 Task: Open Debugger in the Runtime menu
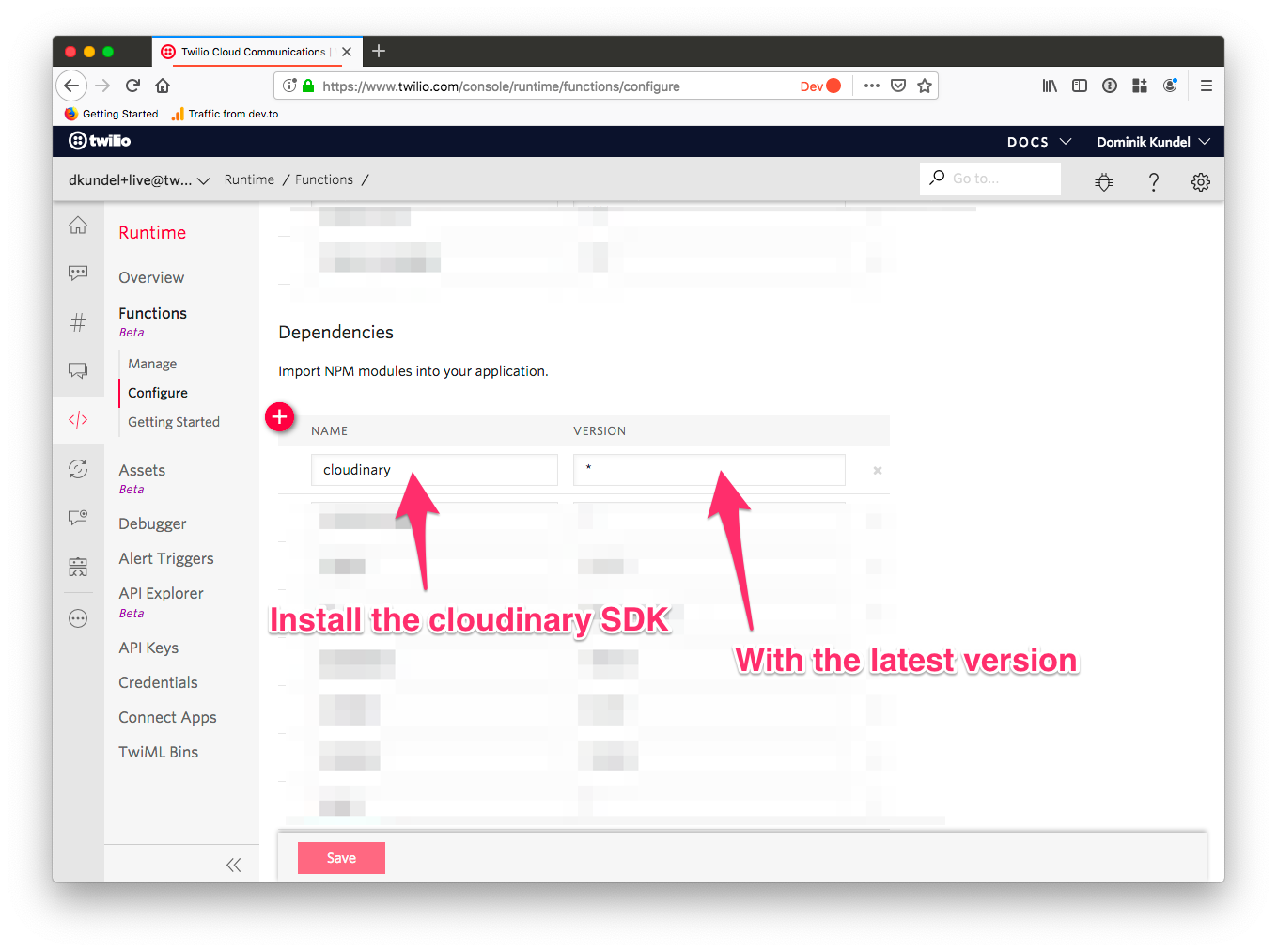tap(152, 523)
